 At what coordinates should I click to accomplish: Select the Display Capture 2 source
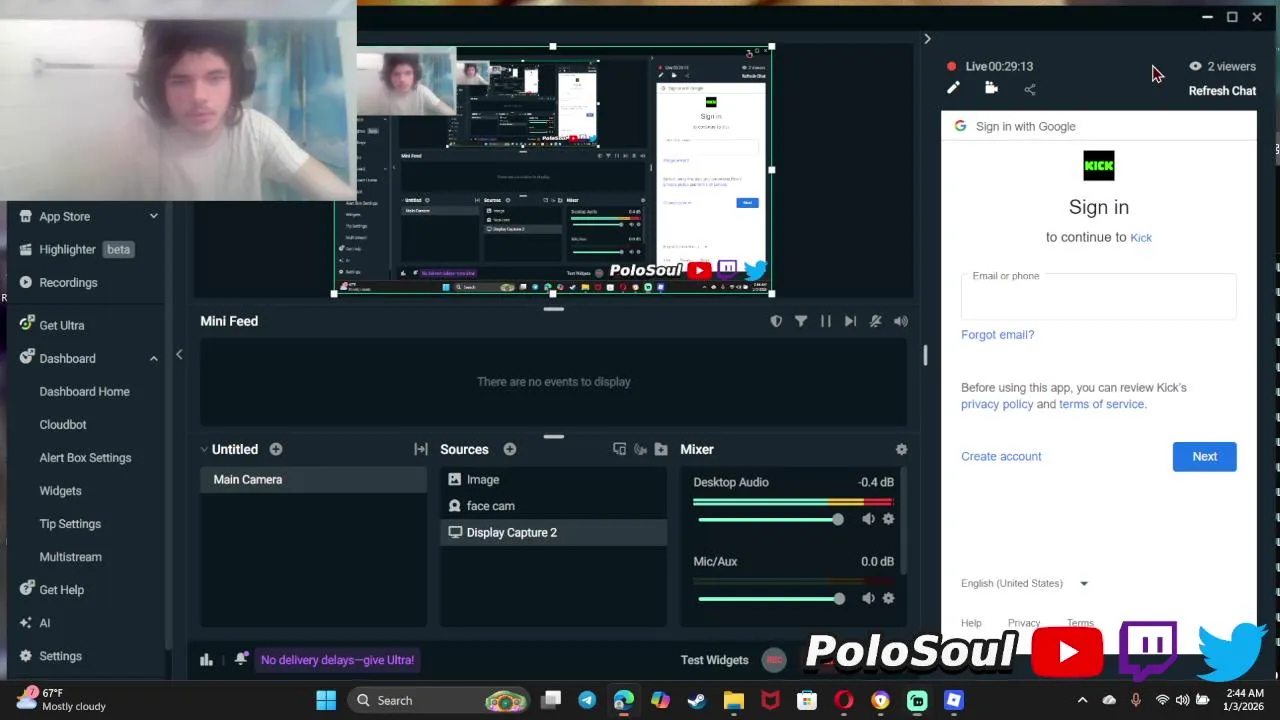tap(553, 532)
